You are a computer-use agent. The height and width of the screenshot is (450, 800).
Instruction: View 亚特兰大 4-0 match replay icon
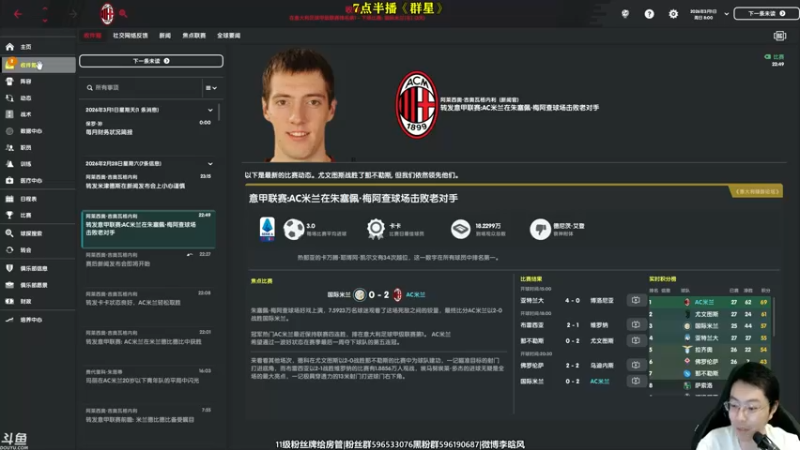635,301
